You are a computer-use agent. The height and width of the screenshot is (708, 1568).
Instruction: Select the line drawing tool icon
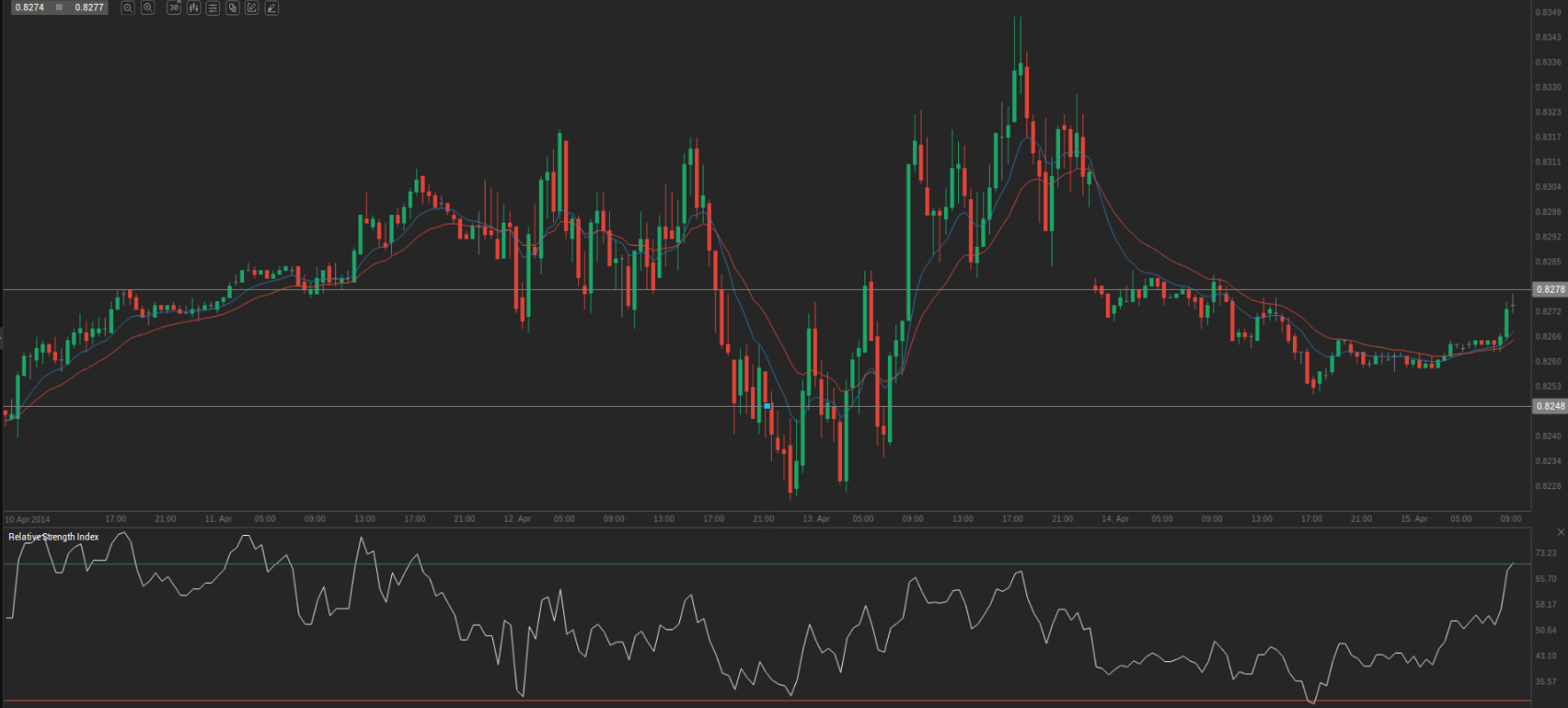(x=271, y=7)
